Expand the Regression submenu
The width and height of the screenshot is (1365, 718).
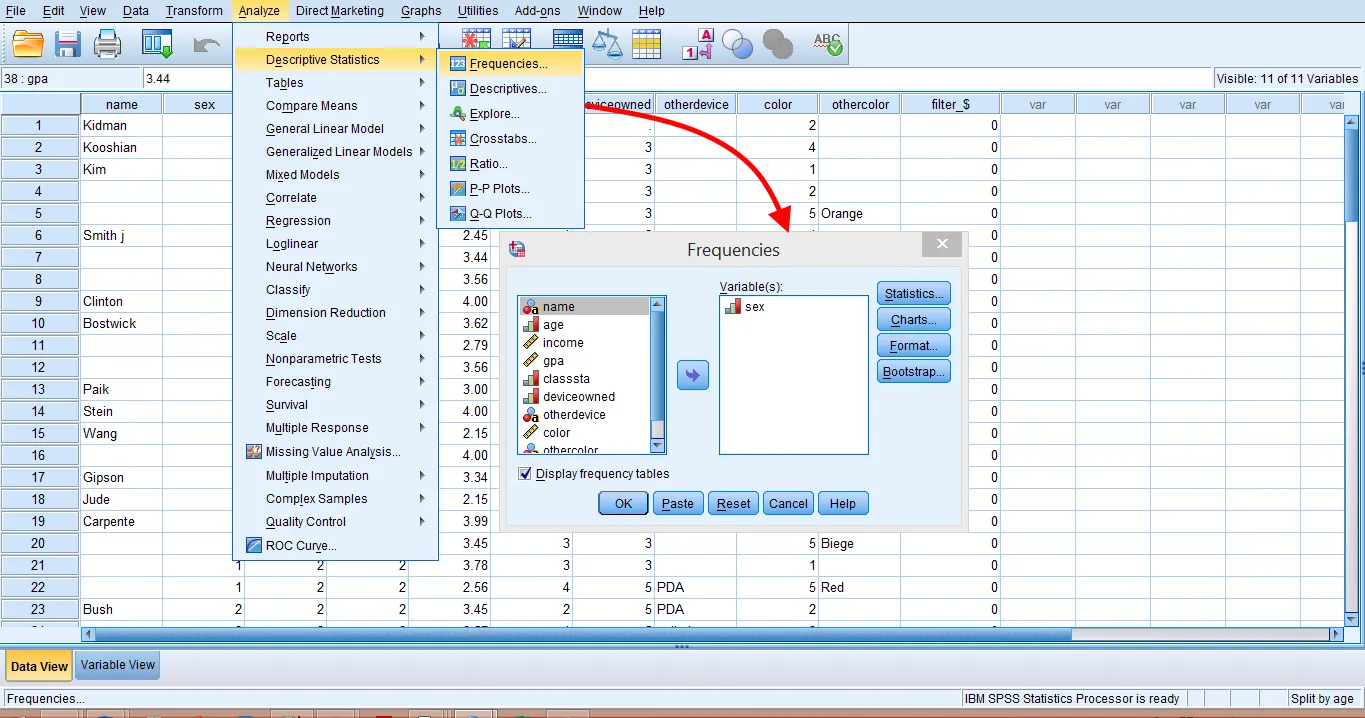tap(298, 220)
